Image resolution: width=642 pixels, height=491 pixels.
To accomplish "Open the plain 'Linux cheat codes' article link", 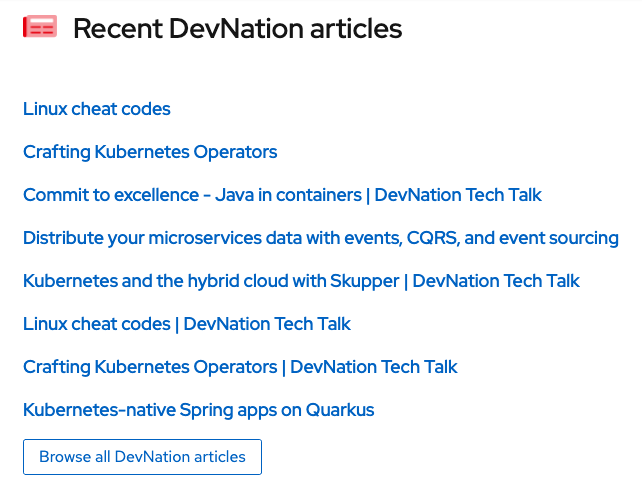I will 97,109.
